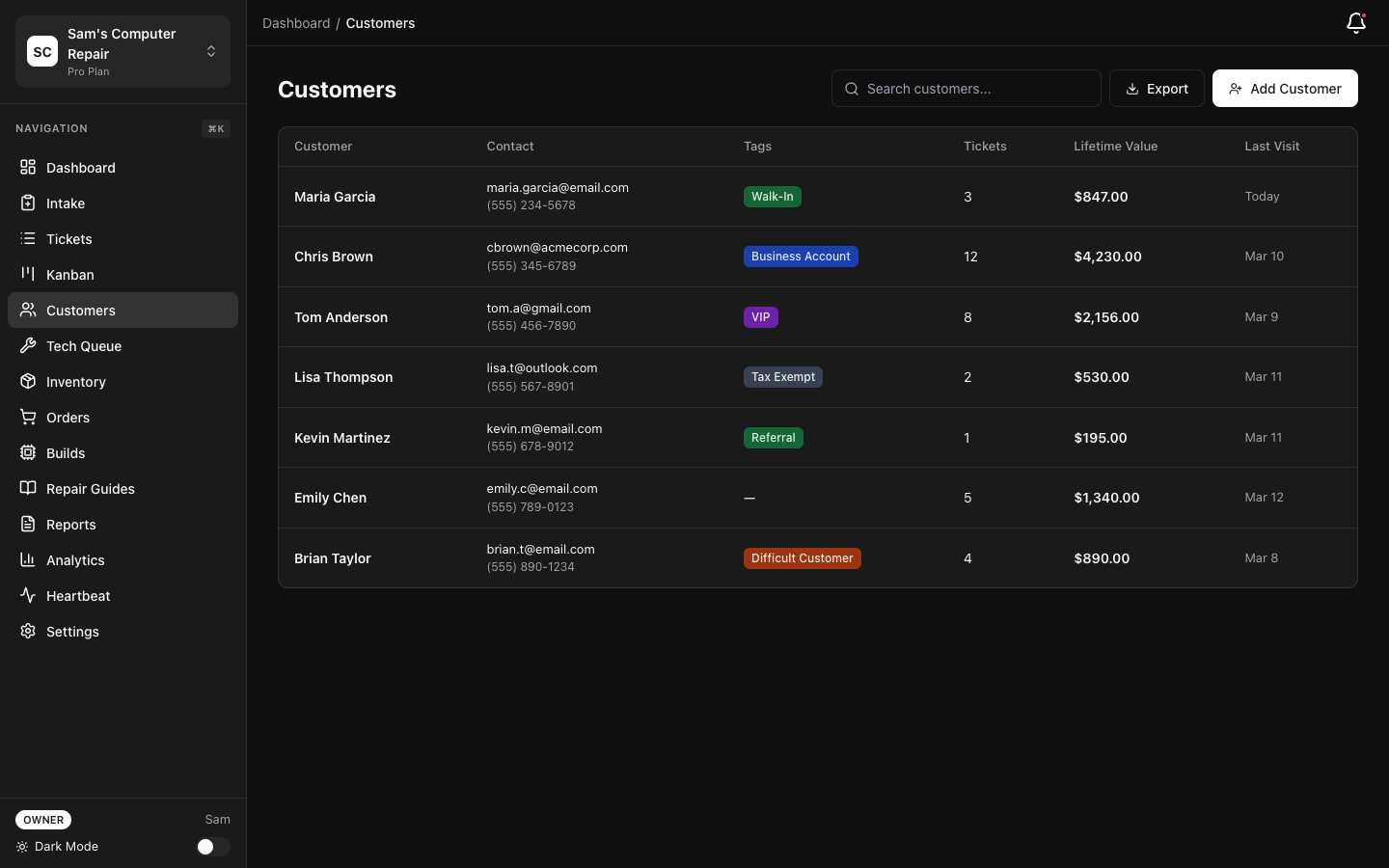Click the Add Customer button
This screenshot has height=868, width=1389.
tap(1285, 88)
